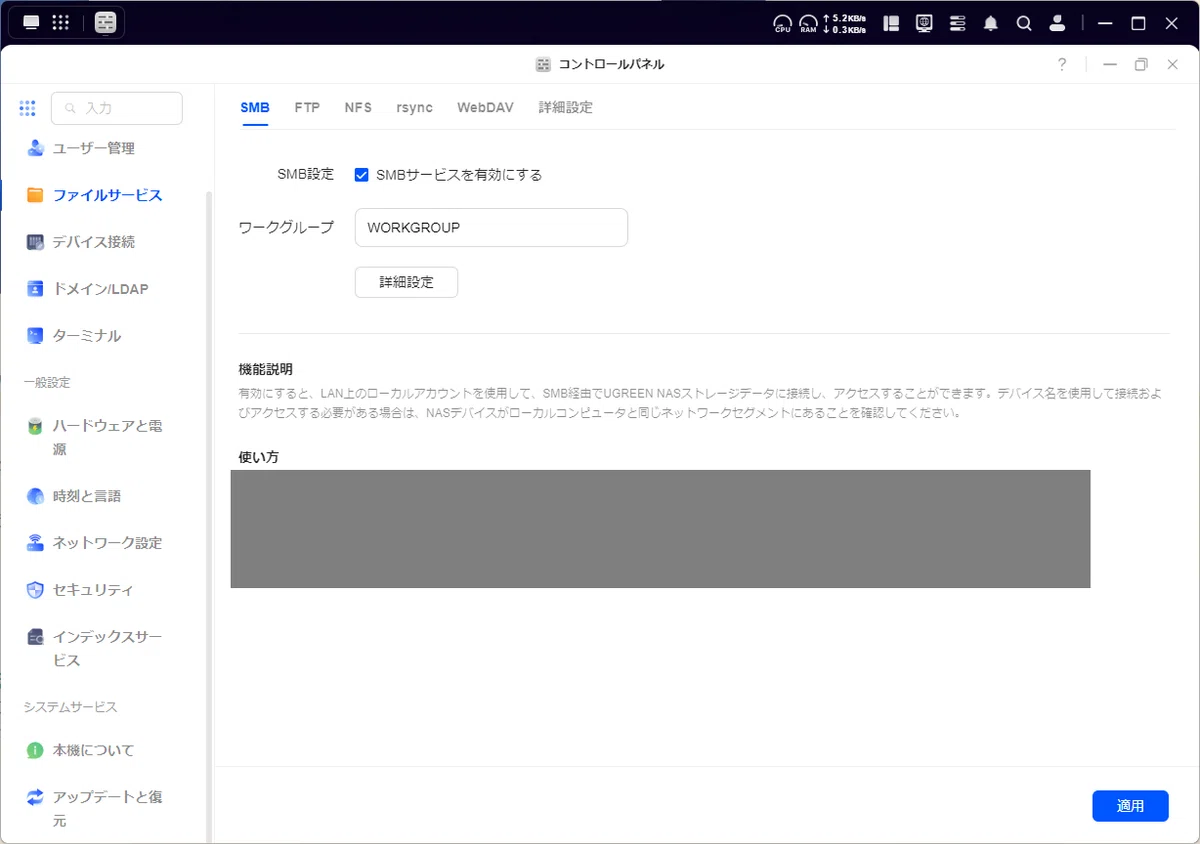This screenshot has height=844, width=1200.
Task: View the CPU usage gauge
Action: click(783, 23)
